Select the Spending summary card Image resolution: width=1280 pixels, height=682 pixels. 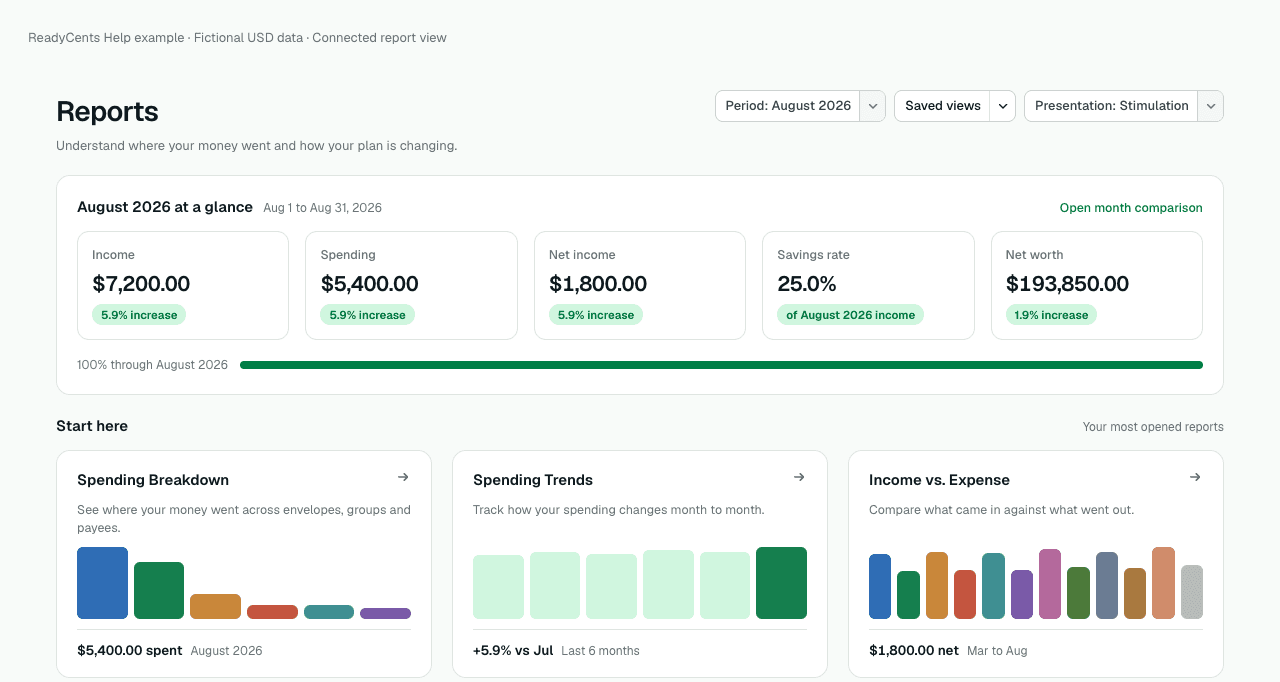click(x=411, y=286)
